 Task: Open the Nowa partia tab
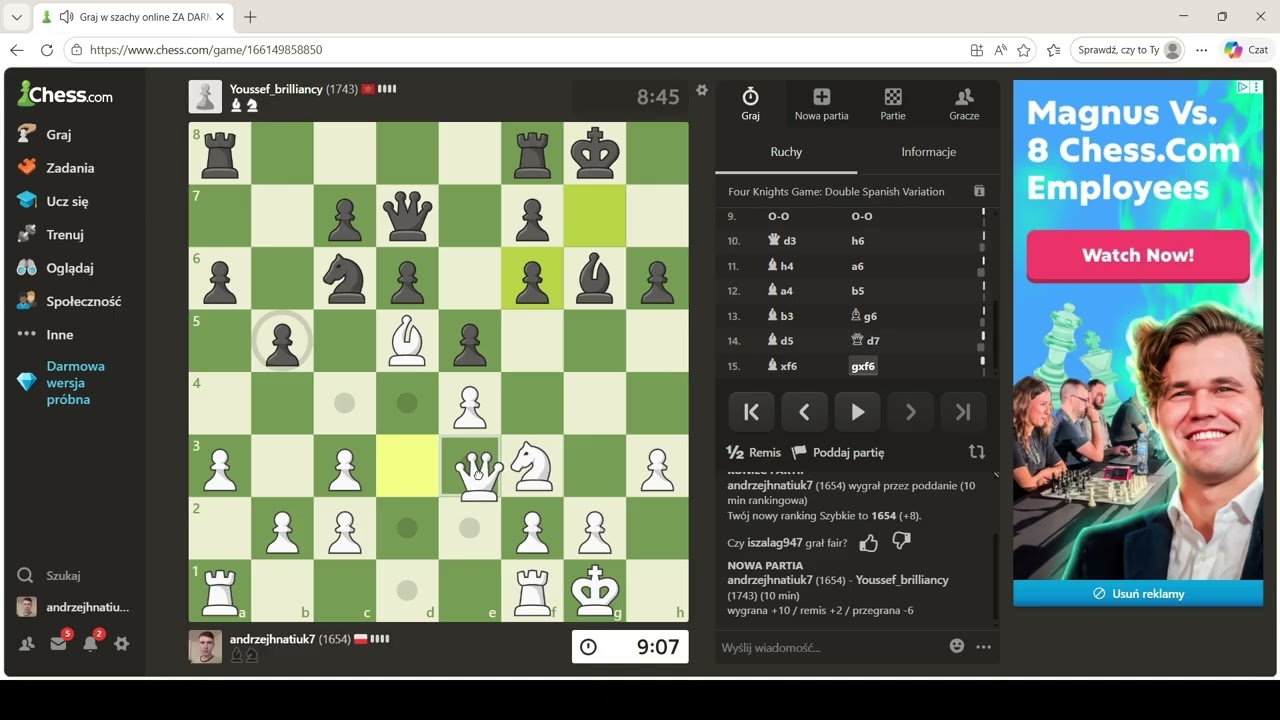coord(821,104)
